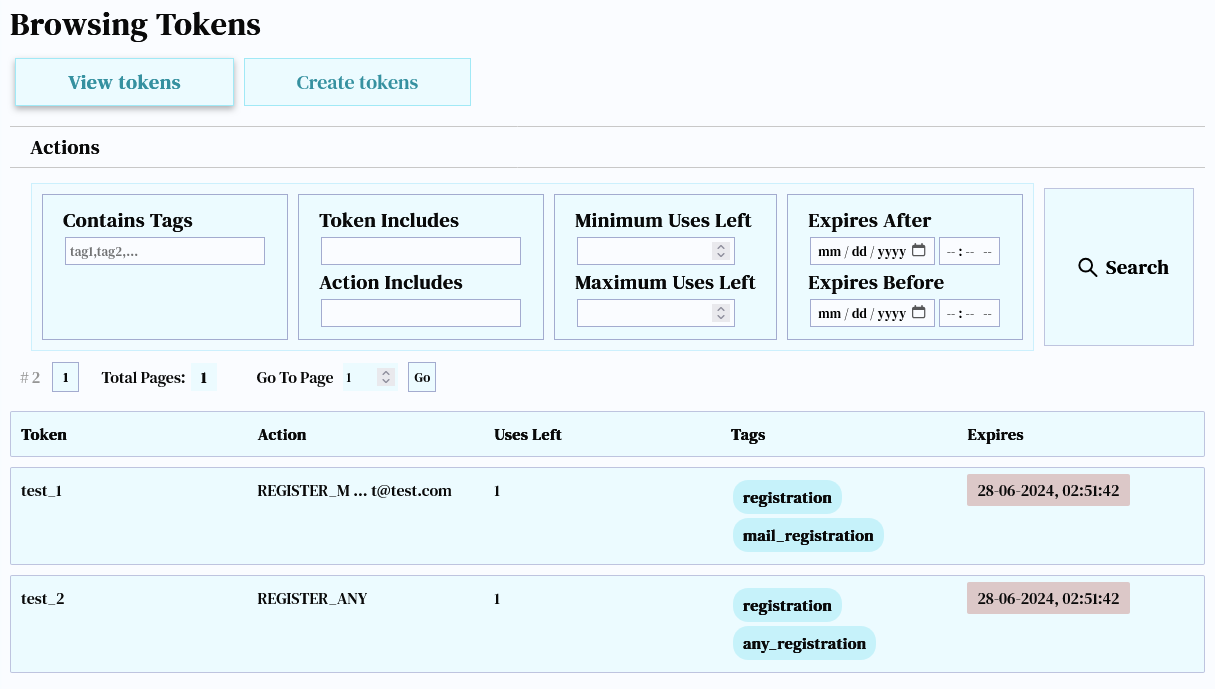Switch to the Create tokens tab
Viewport: 1215px width, 689px height.
(357, 82)
